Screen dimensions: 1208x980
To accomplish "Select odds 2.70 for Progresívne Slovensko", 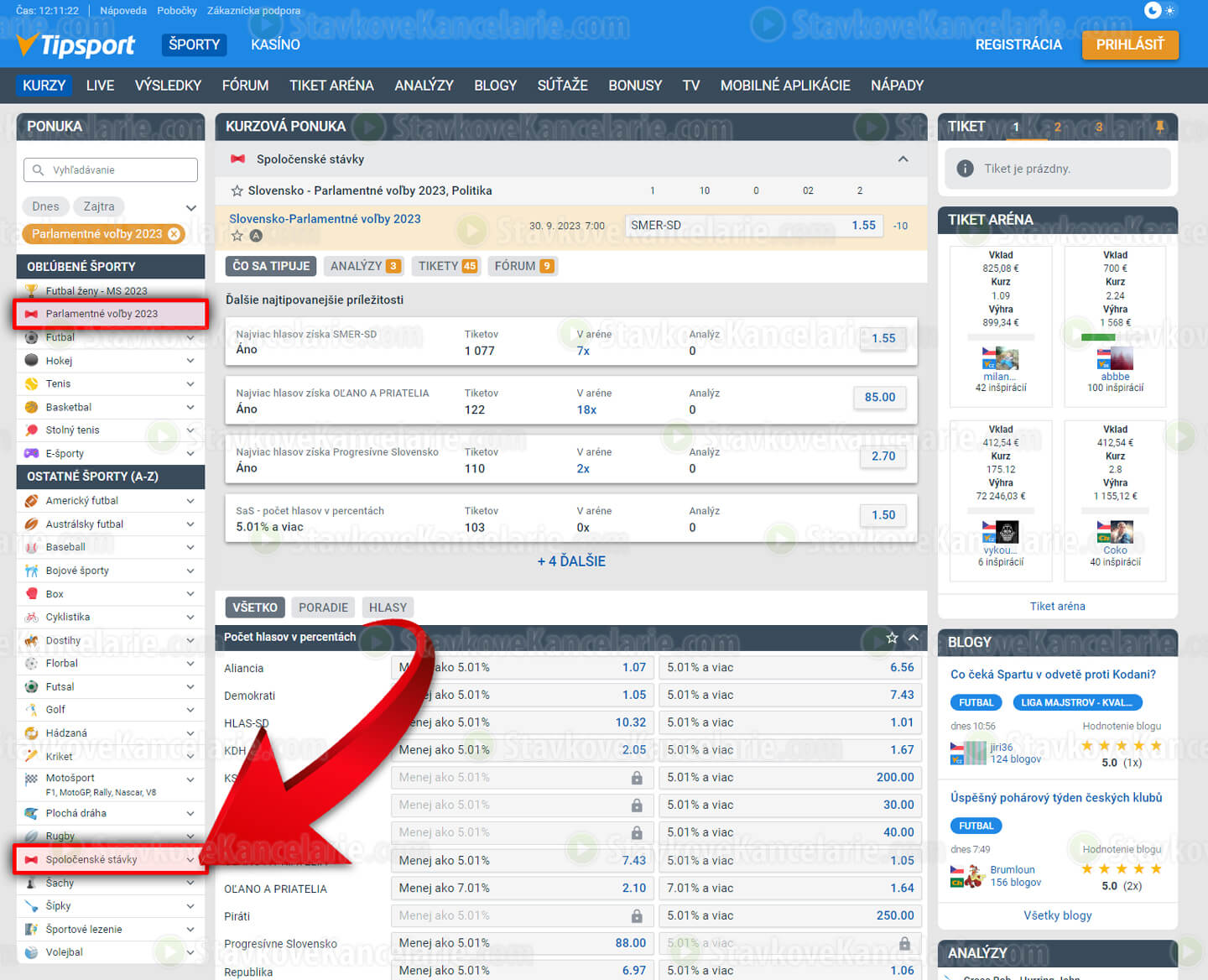I will 883,456.
